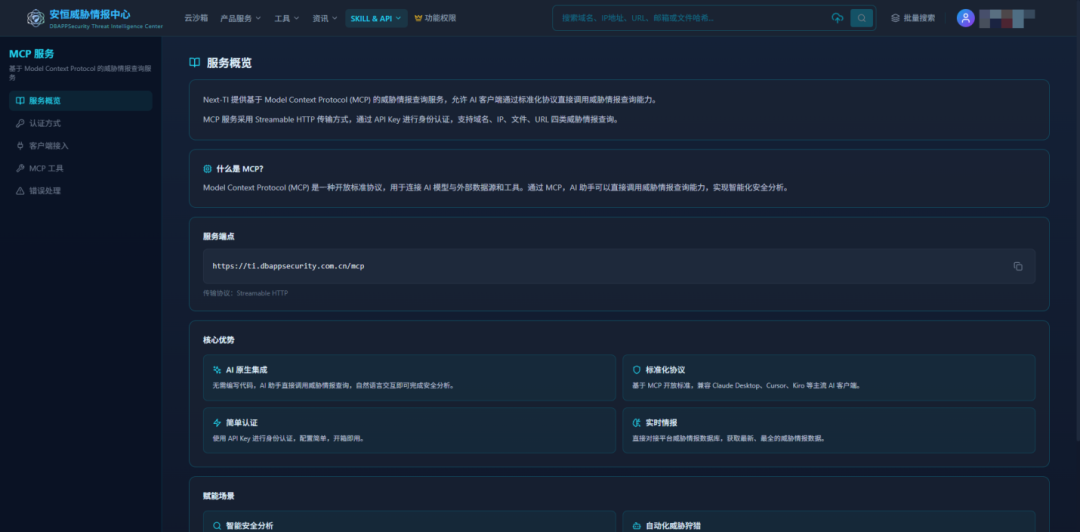1080x532 pixels.
Task: Click the icon beside 实时情报
Action: click(636, 422)
